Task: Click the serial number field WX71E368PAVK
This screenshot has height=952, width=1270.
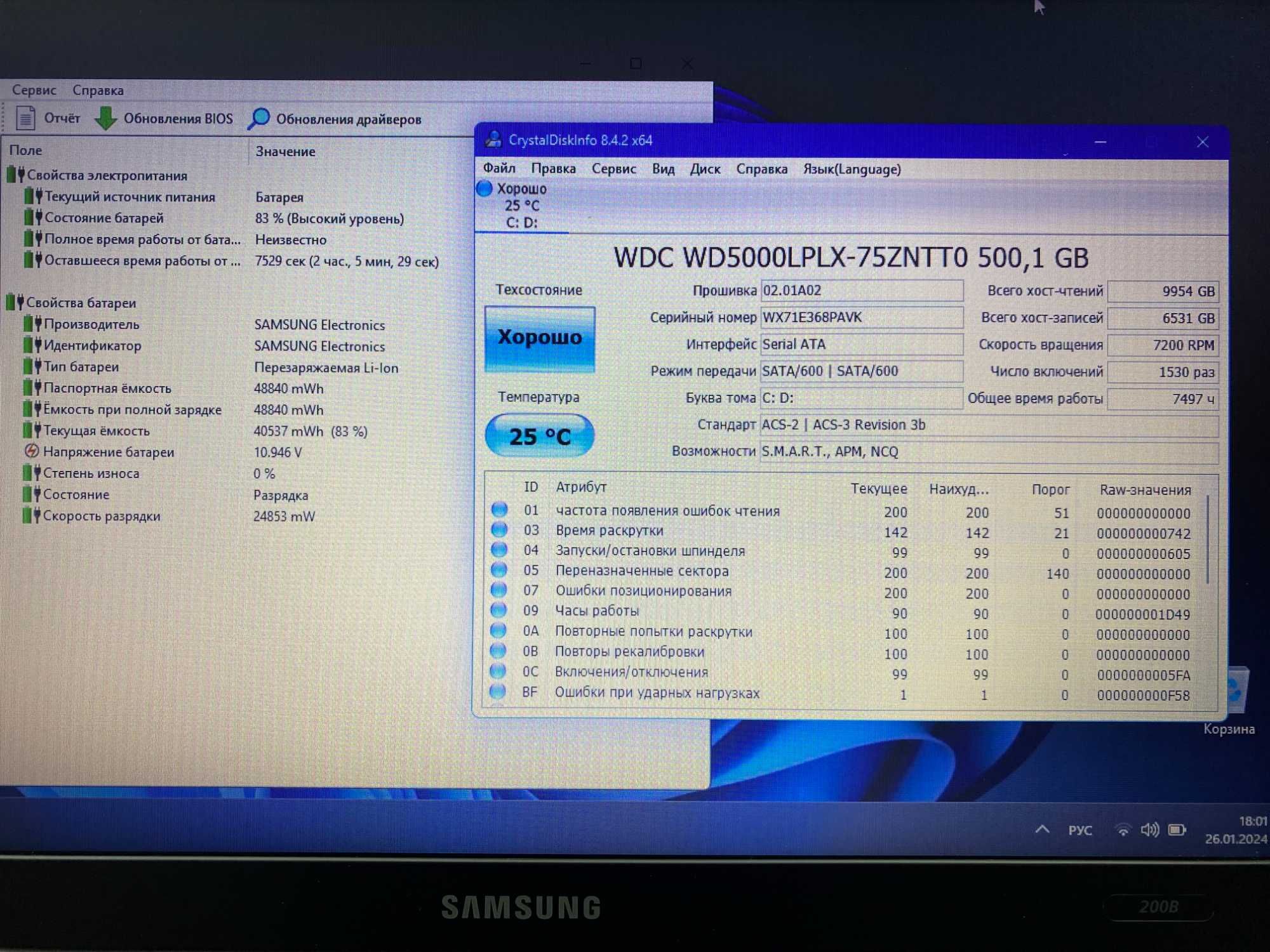Action: pos(862,317)
